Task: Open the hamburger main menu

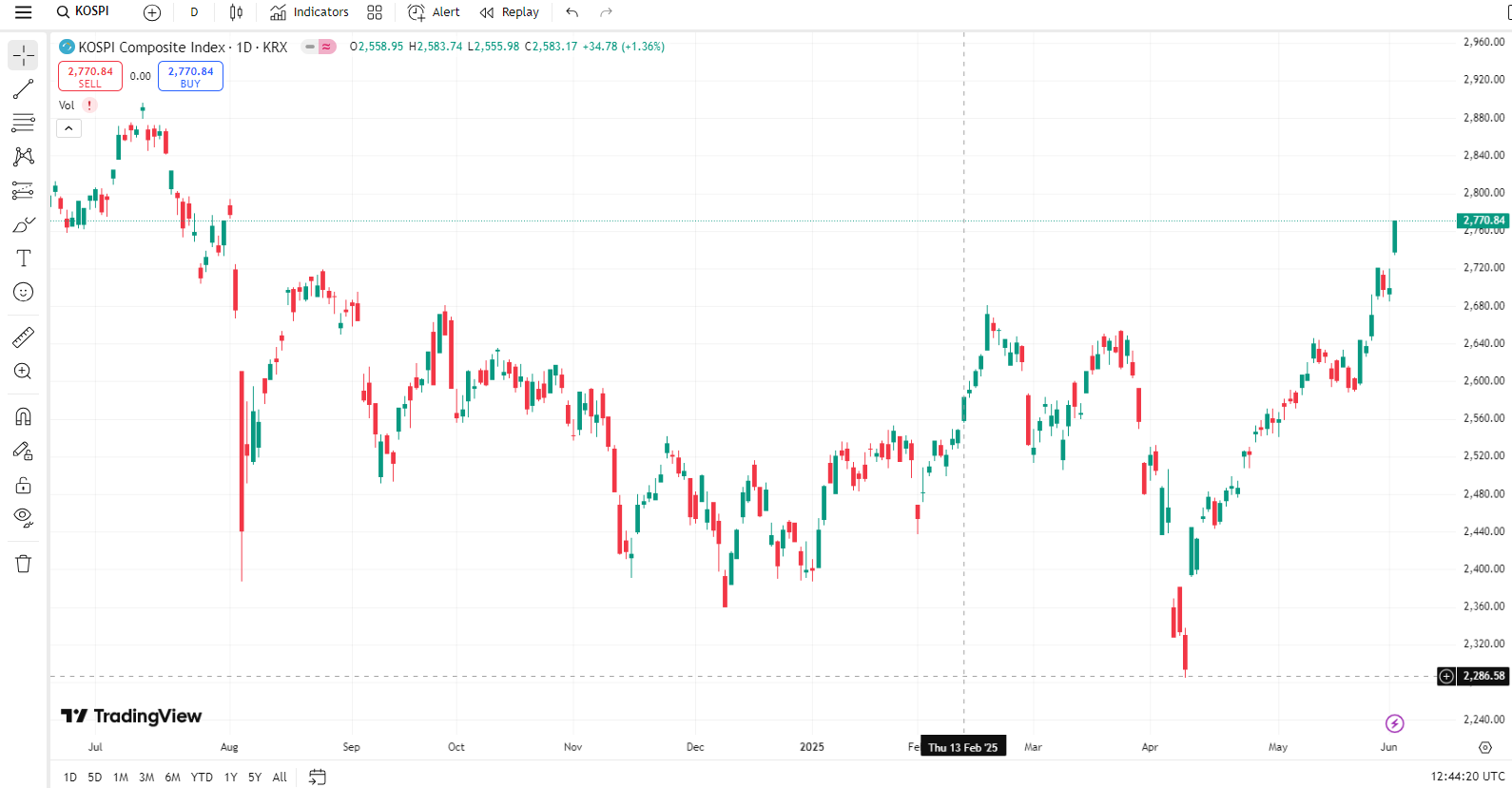Action: click(23, 12)
